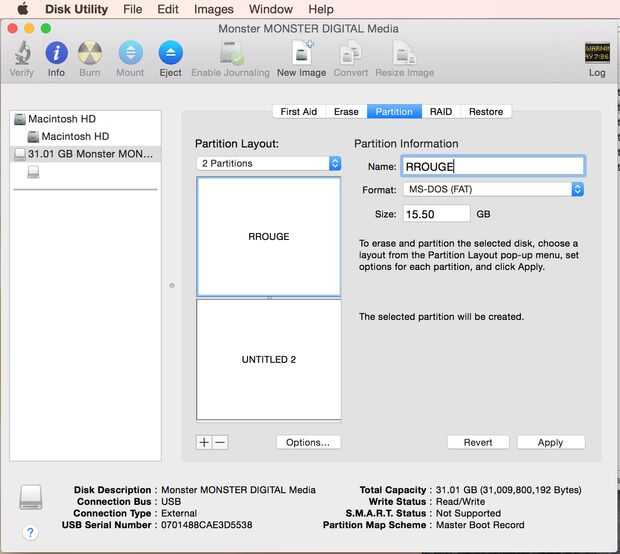
Task: Click the sidebar splitter dot handle
Action: tap(172, 285)
